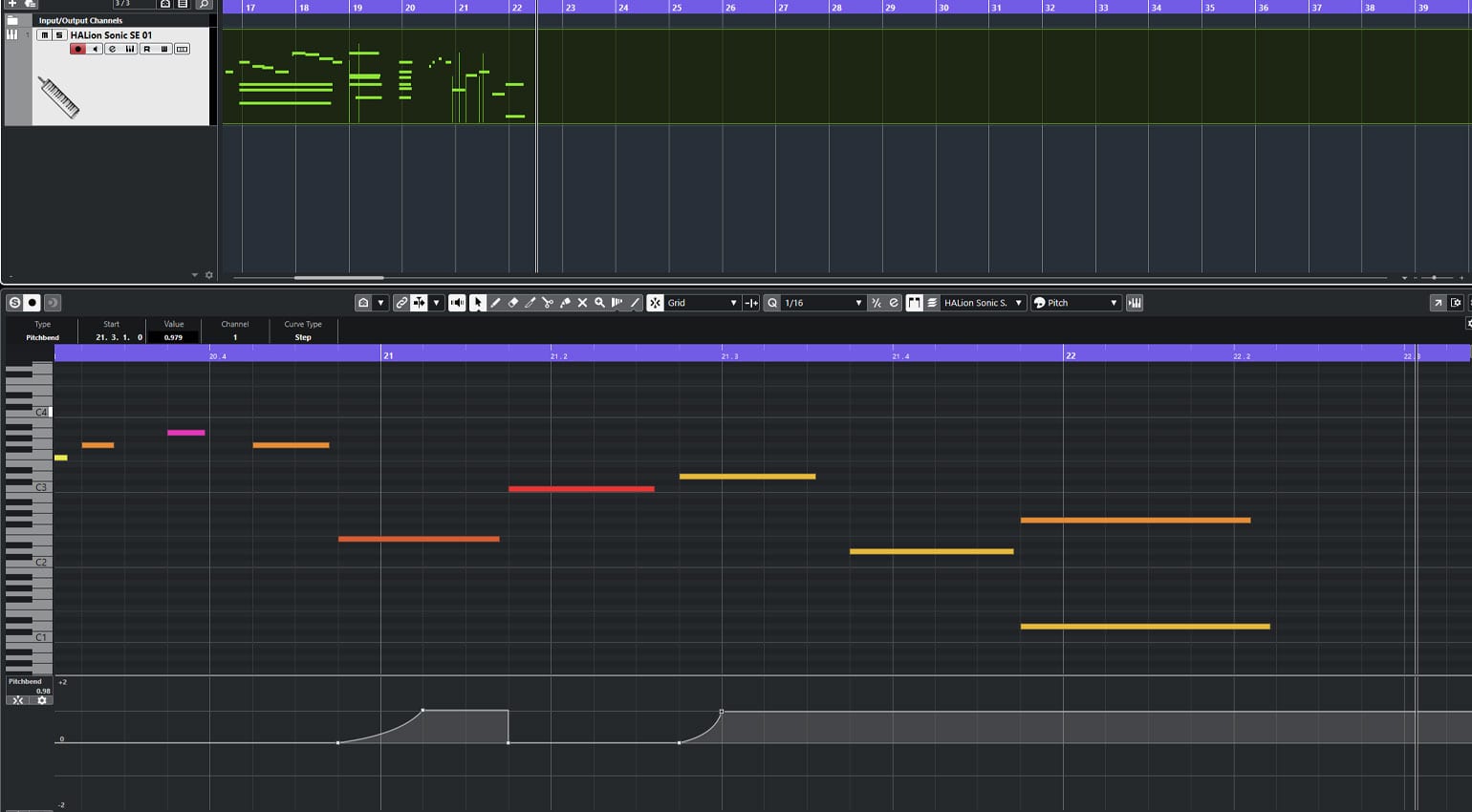Click the horizontal scrollbar in project window
Viewport: 1472px width, 812px height.
338,278
